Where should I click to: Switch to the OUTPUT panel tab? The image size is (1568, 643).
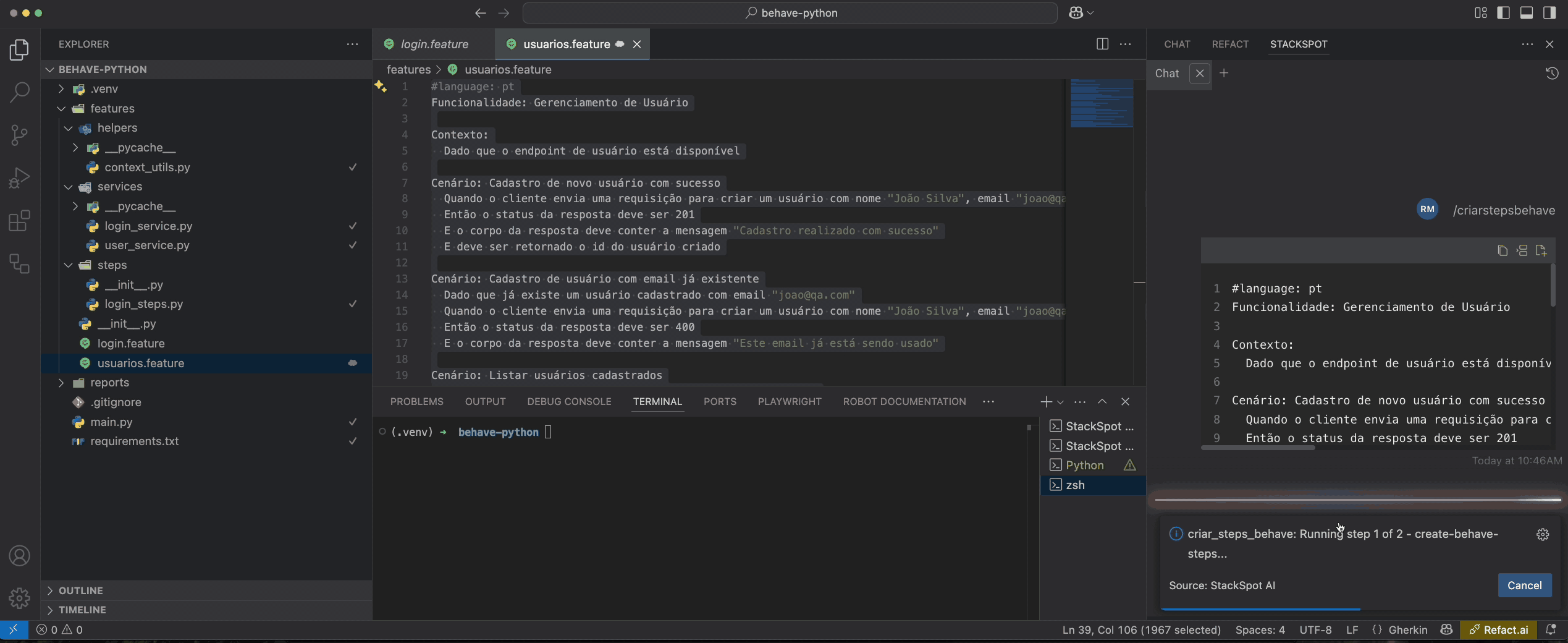point(485,401)
